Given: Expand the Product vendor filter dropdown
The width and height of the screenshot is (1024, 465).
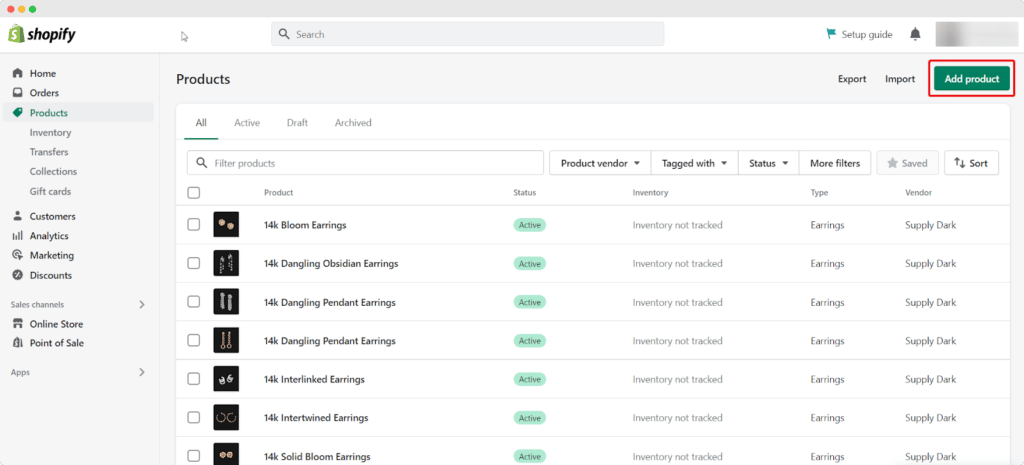Looking at the screenshot, I should 600,163.
